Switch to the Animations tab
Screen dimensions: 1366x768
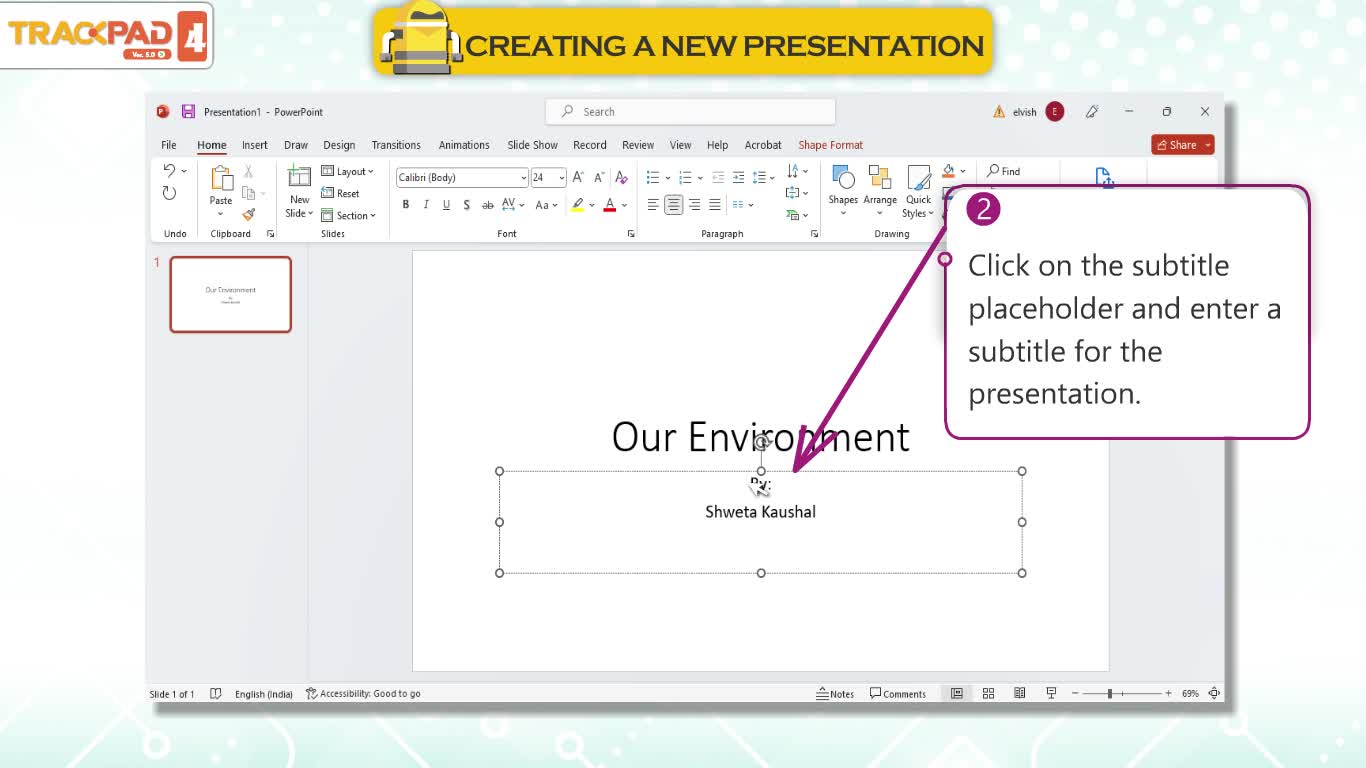click(x=464, y=145)
